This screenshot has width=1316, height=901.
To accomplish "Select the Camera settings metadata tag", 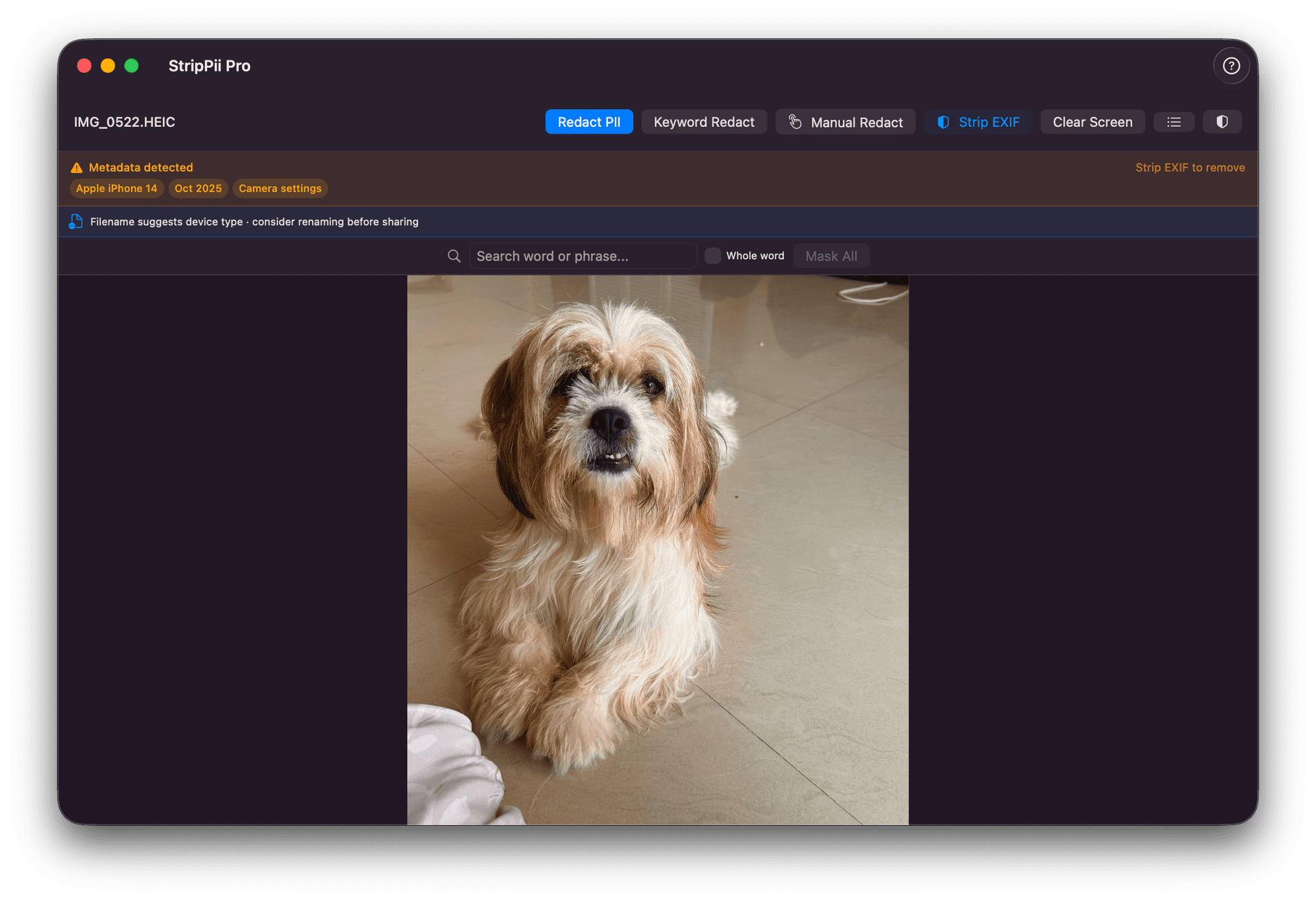I will (x=280, y=189).
